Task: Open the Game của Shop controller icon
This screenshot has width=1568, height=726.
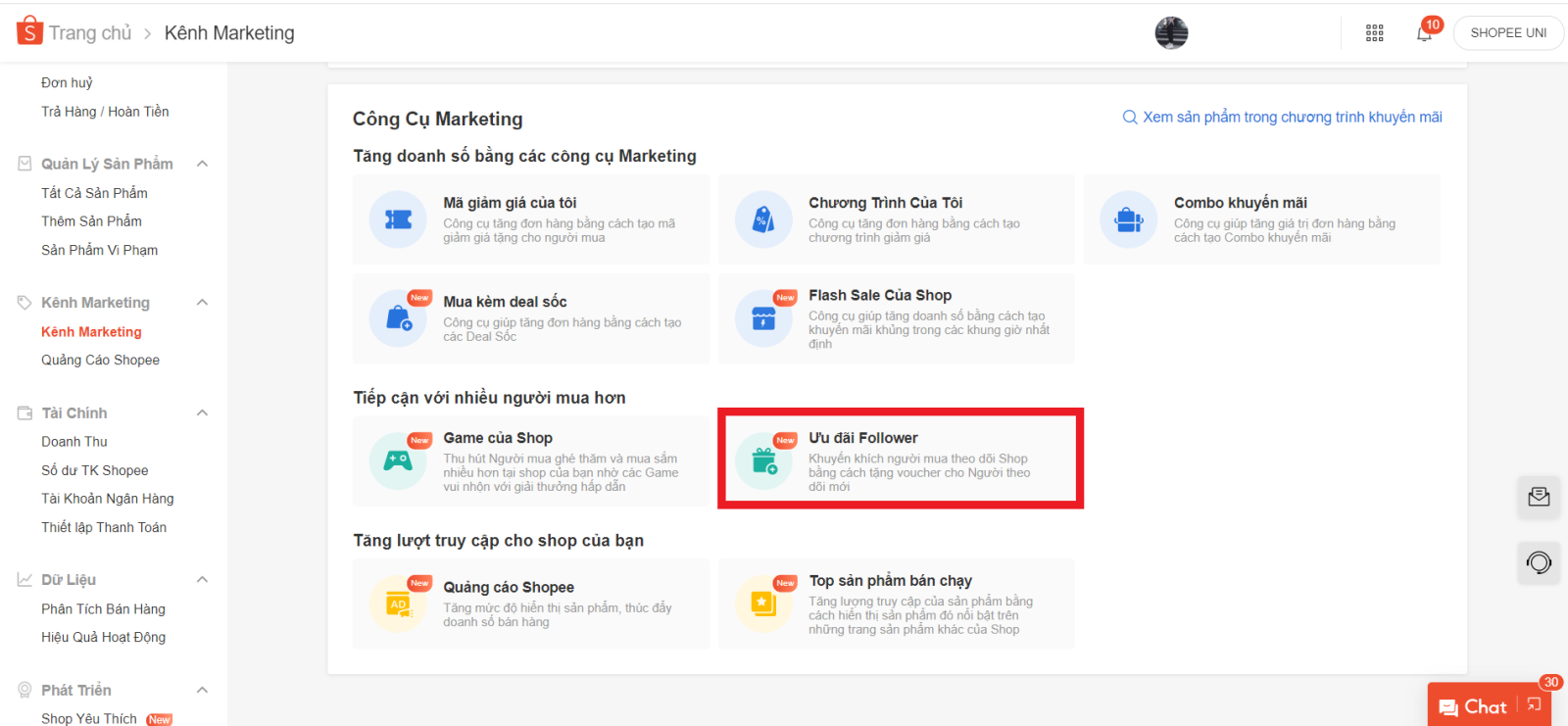Action: coord(398,460)
